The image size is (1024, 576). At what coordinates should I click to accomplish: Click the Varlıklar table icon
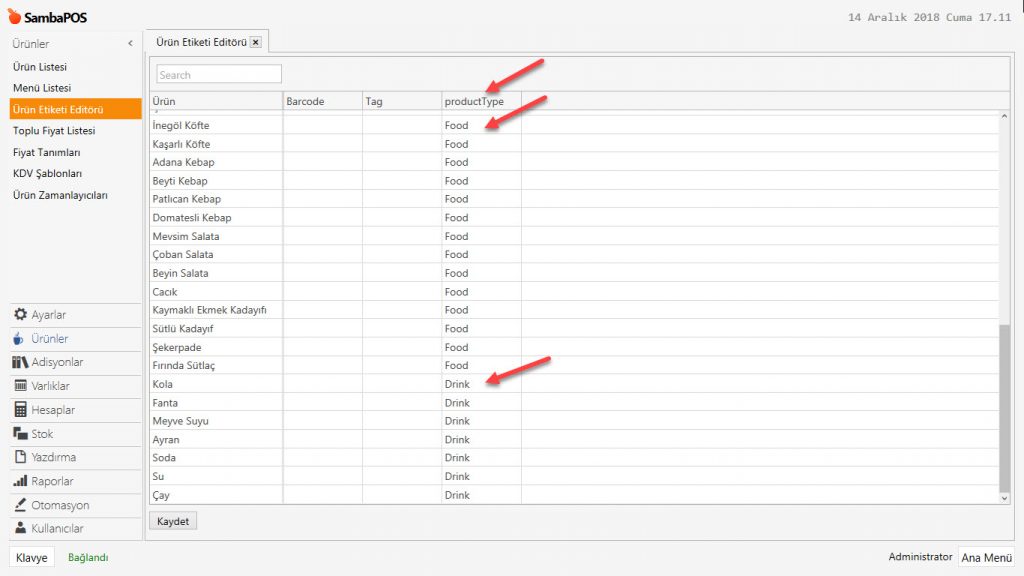click(20, 386)
